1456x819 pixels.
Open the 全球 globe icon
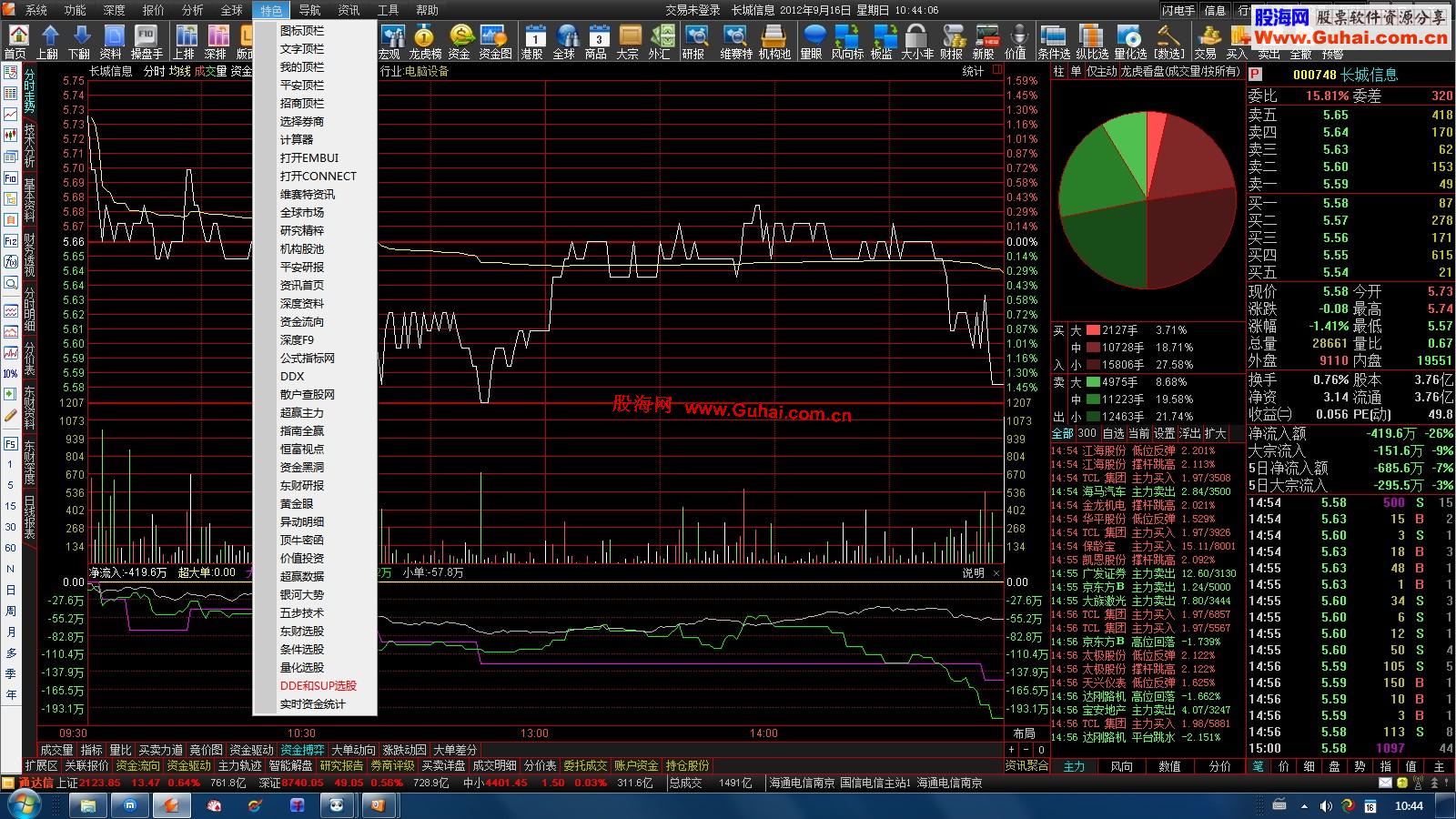click(565, 42)
